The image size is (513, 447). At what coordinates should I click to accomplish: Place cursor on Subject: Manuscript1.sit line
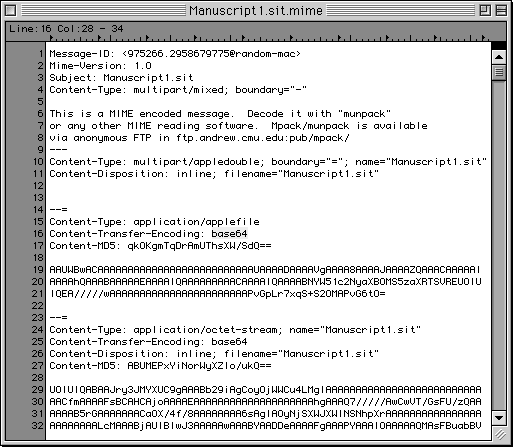[121, 78]
